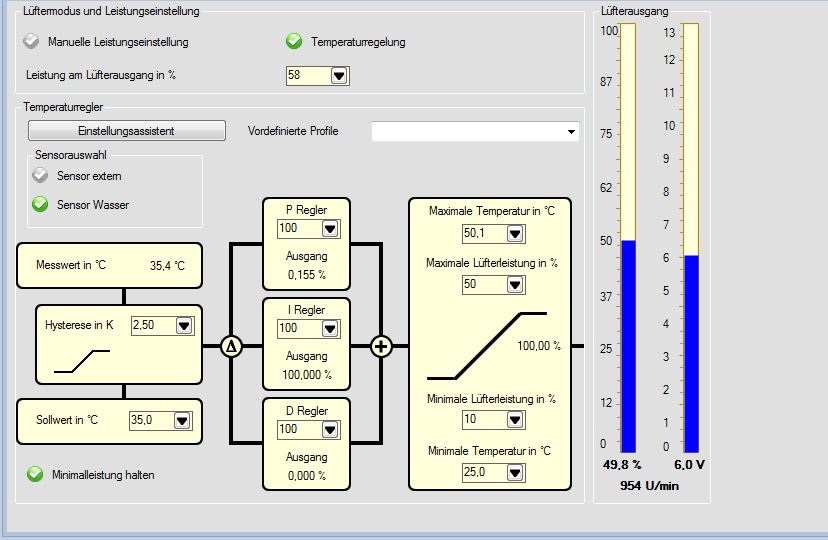Toggle Minimalleistung halten checkbox
Image resolution: width=828 pixels, height=540 pixels.
(35, 475)
